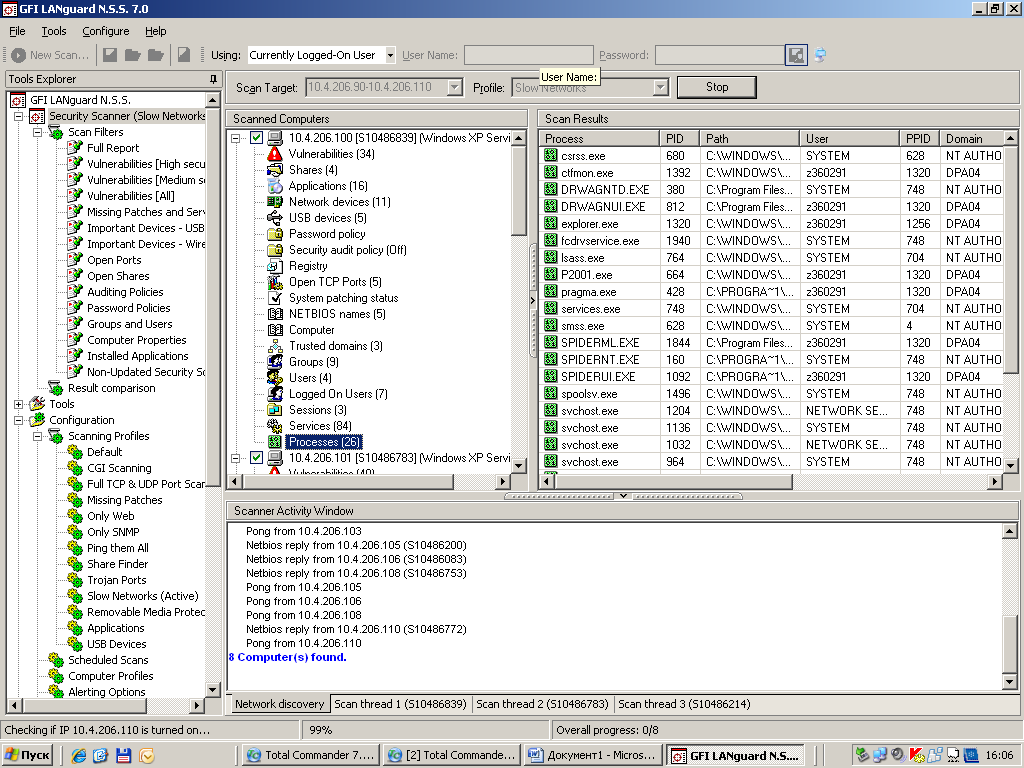Screen dimensions: 1024x768
Task: Open the Using credentials dropdown
Action: pos(390,55)
